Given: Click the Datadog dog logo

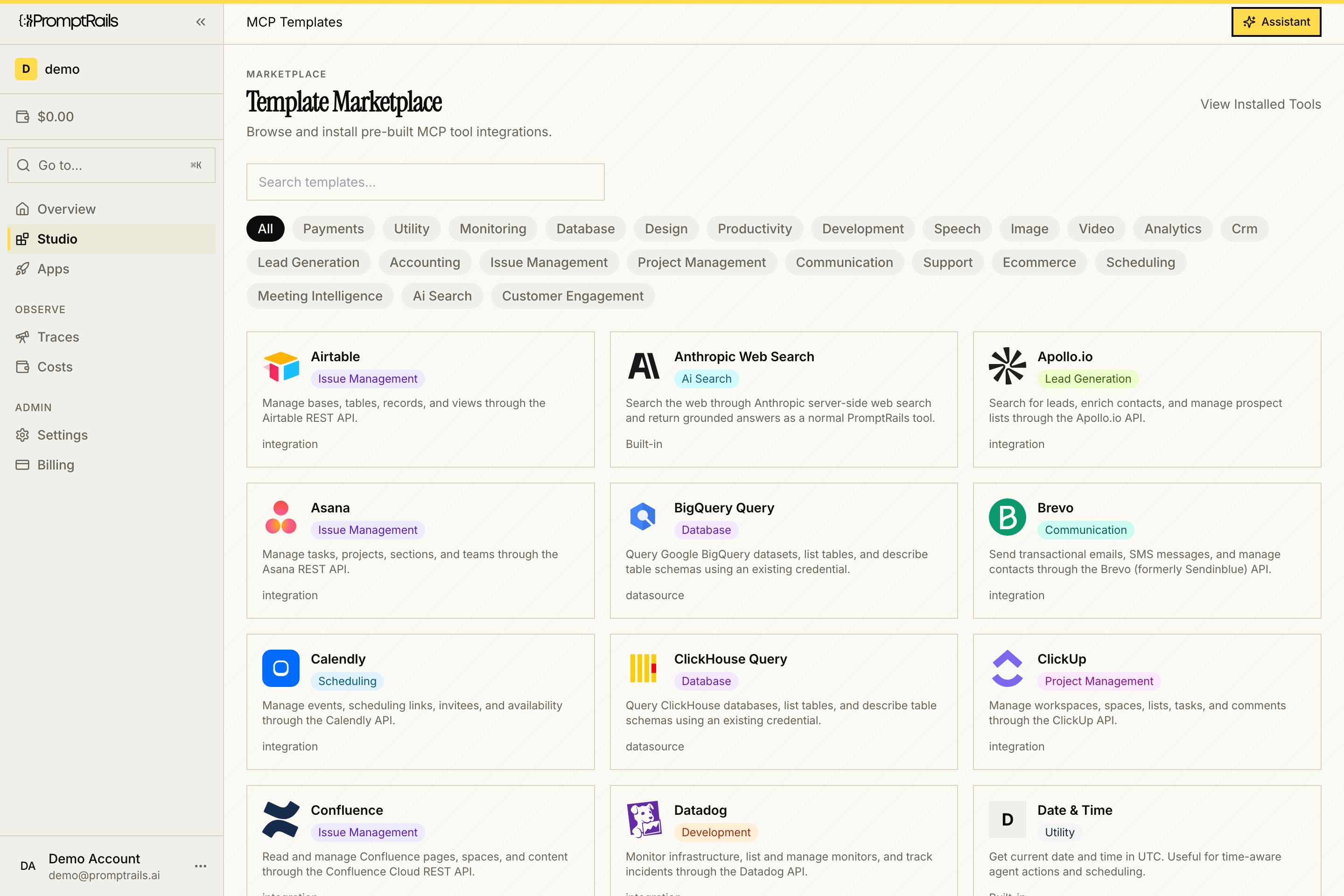Looking at the screenshot, I should (x=644, y=820).
